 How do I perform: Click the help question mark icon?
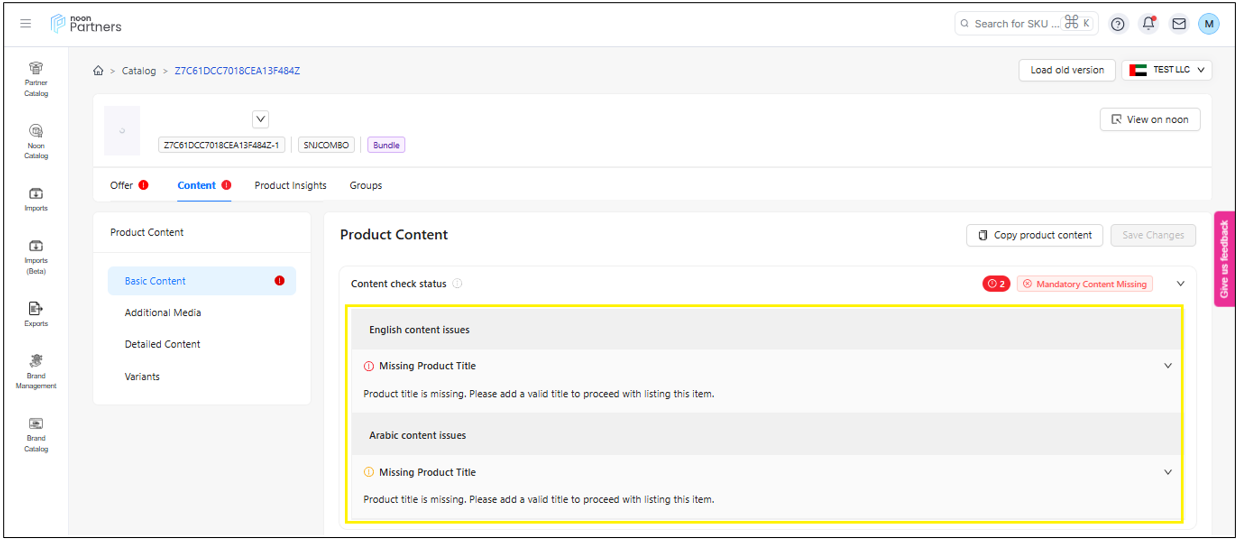tap(1118, 24)
